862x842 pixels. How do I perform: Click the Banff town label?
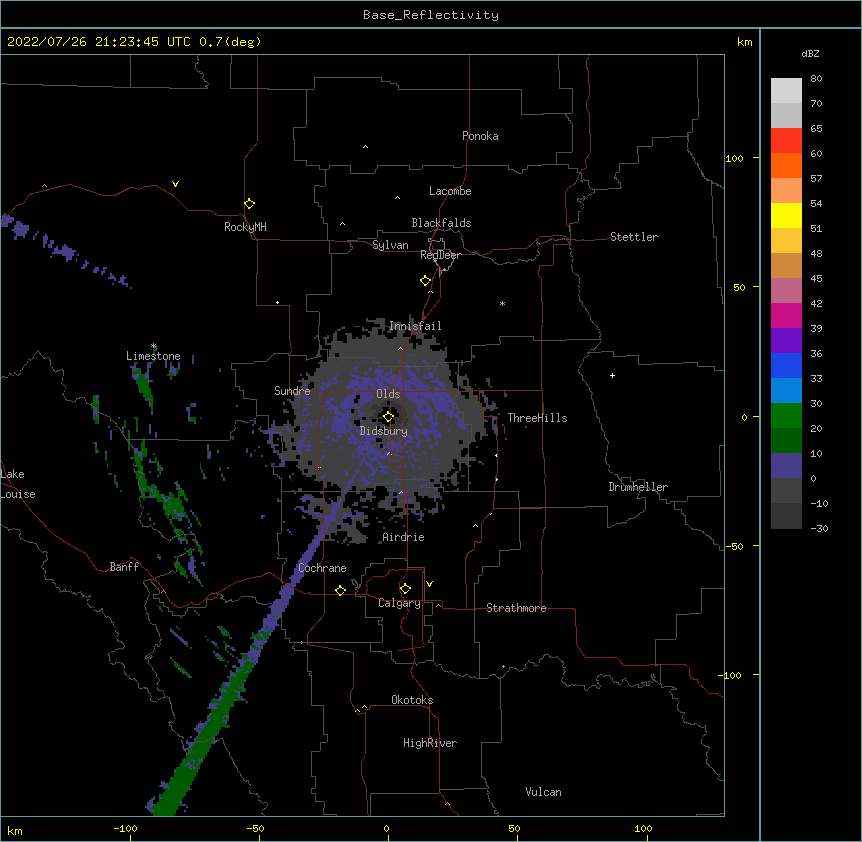[124, 567]
